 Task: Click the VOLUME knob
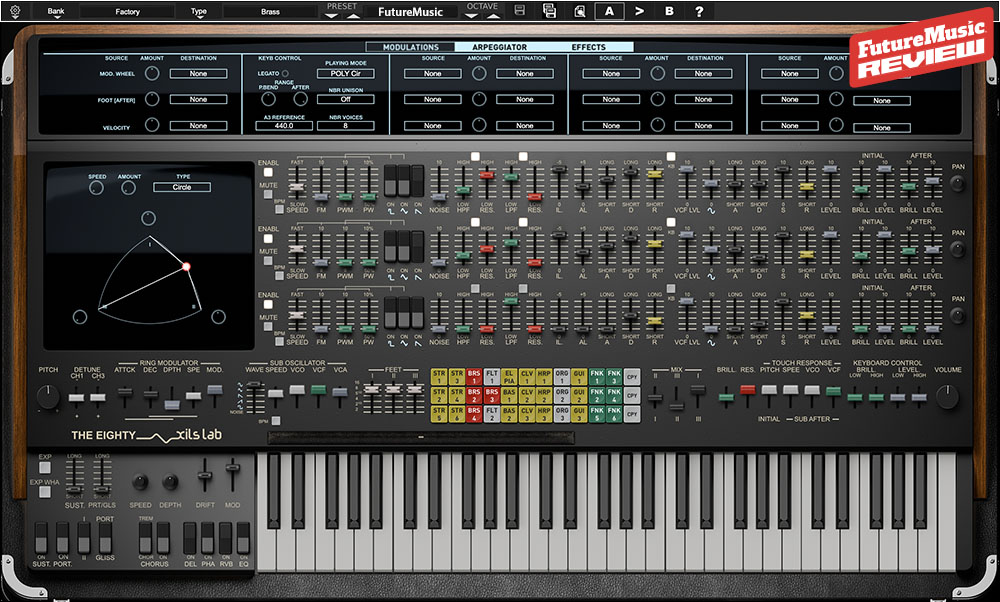(947, 397)
